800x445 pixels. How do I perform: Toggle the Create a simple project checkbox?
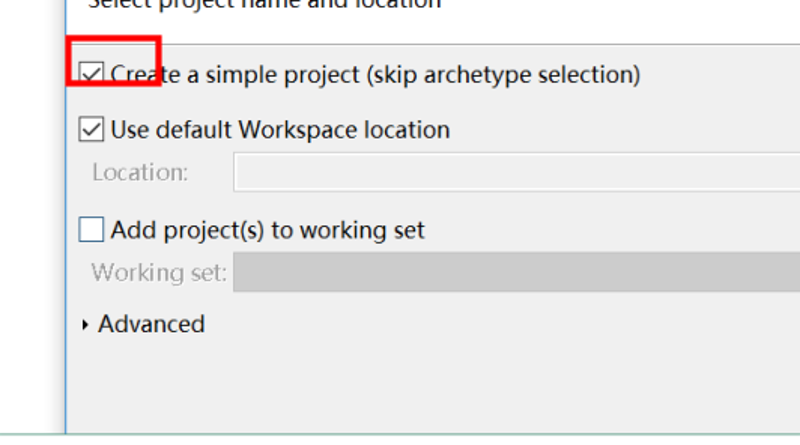(91, 74)
